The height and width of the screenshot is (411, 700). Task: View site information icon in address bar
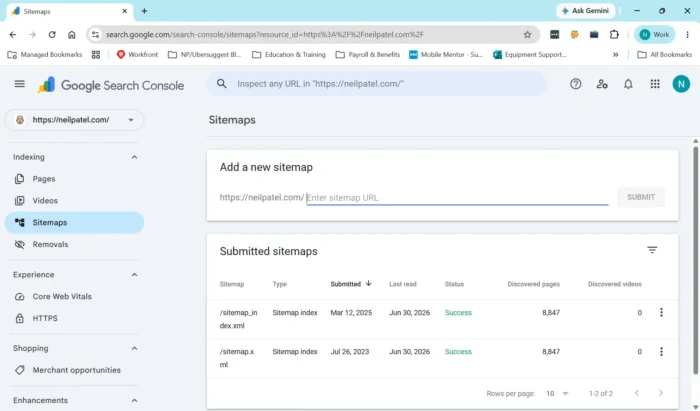pyautogui.click(x=95, y=34)
